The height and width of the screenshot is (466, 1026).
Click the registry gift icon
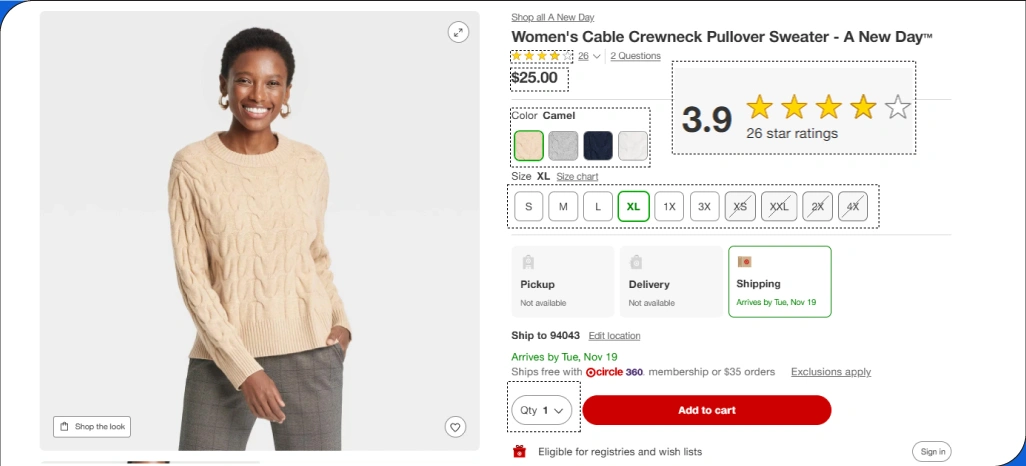(519, 452)
